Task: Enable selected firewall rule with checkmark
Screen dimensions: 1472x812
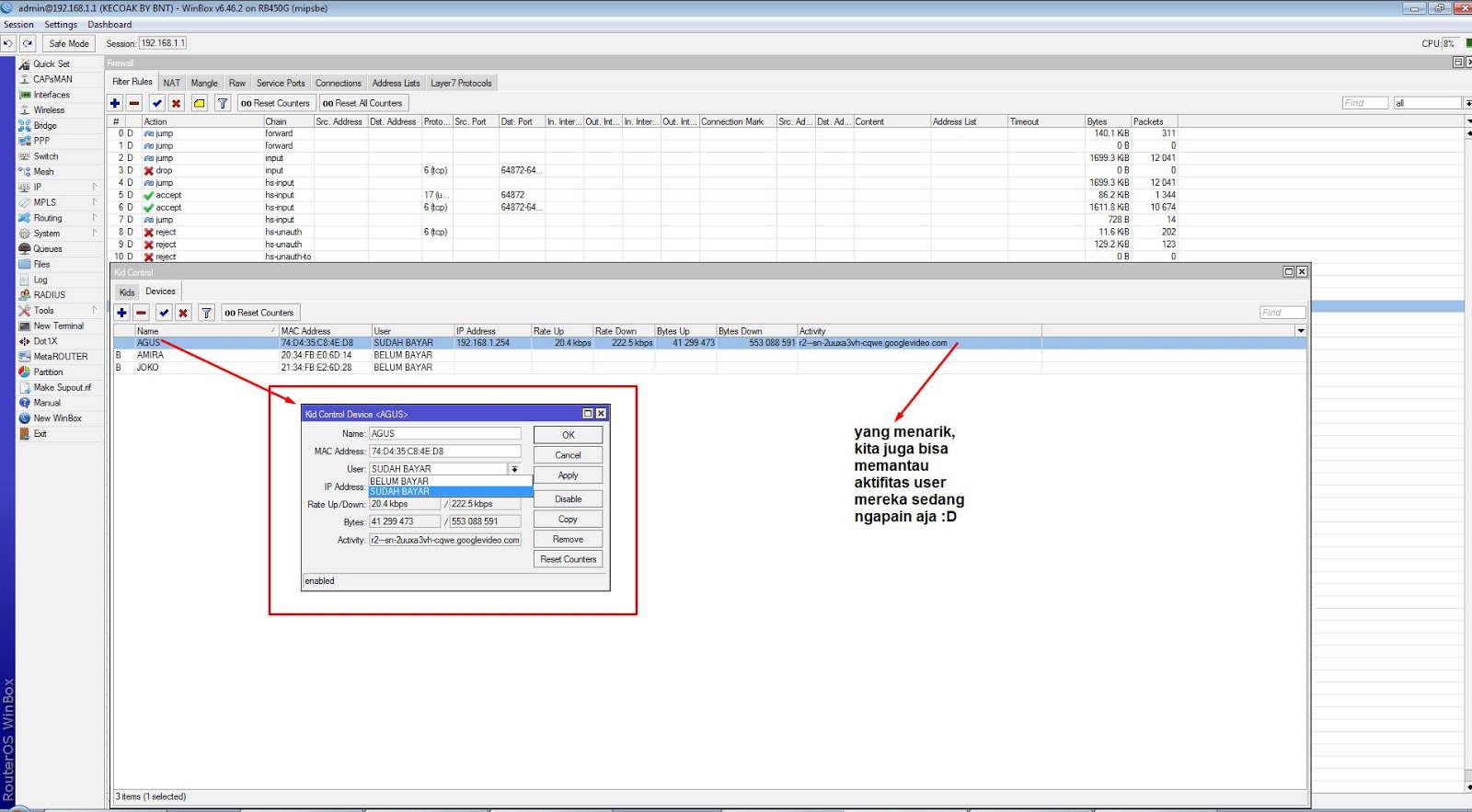Action: click(157, 103)
